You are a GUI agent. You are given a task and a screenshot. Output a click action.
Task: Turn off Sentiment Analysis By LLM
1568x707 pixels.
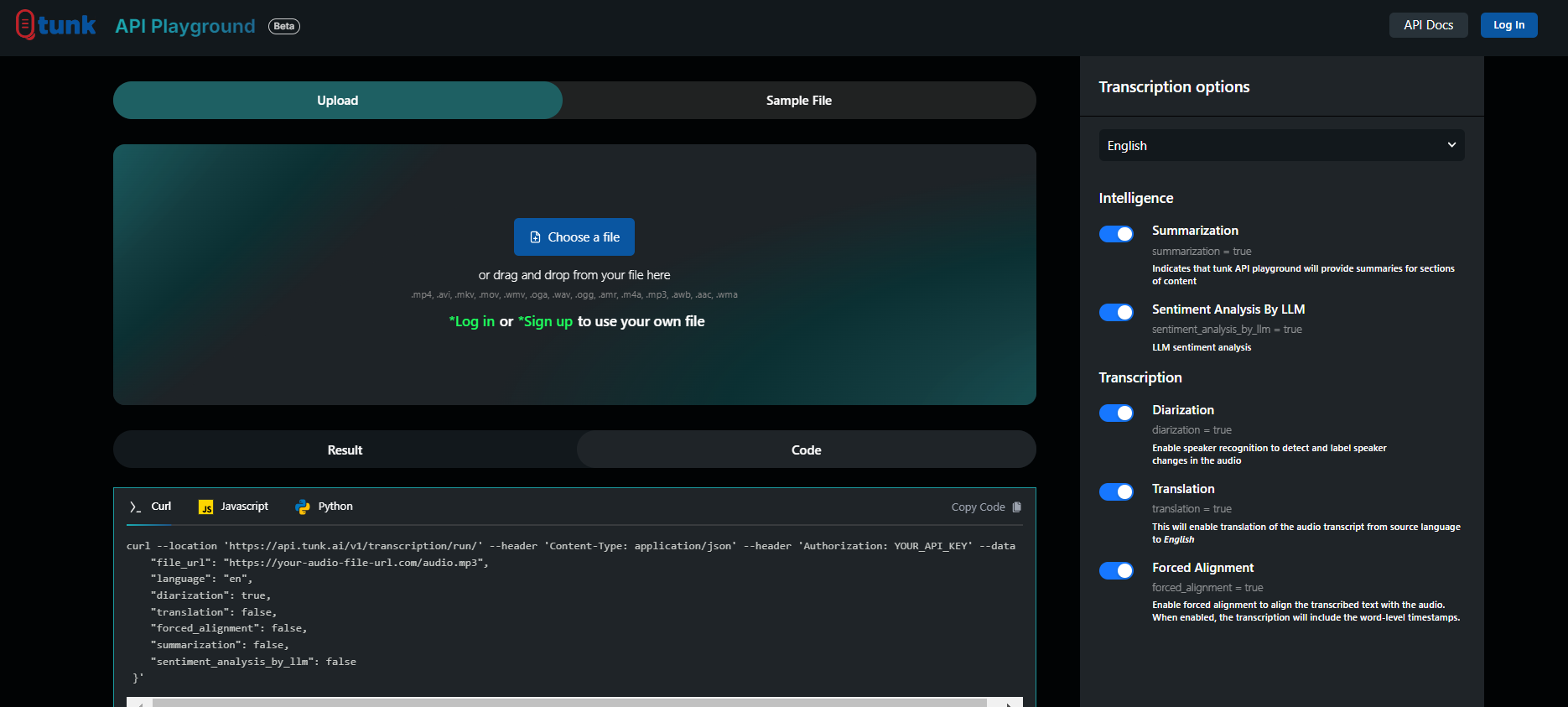(1116, 313)
